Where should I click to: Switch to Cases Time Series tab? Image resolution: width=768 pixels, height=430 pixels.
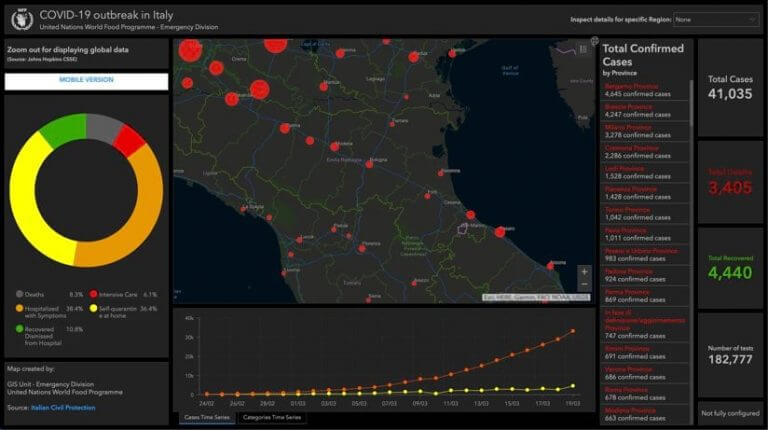pos(207,418)
